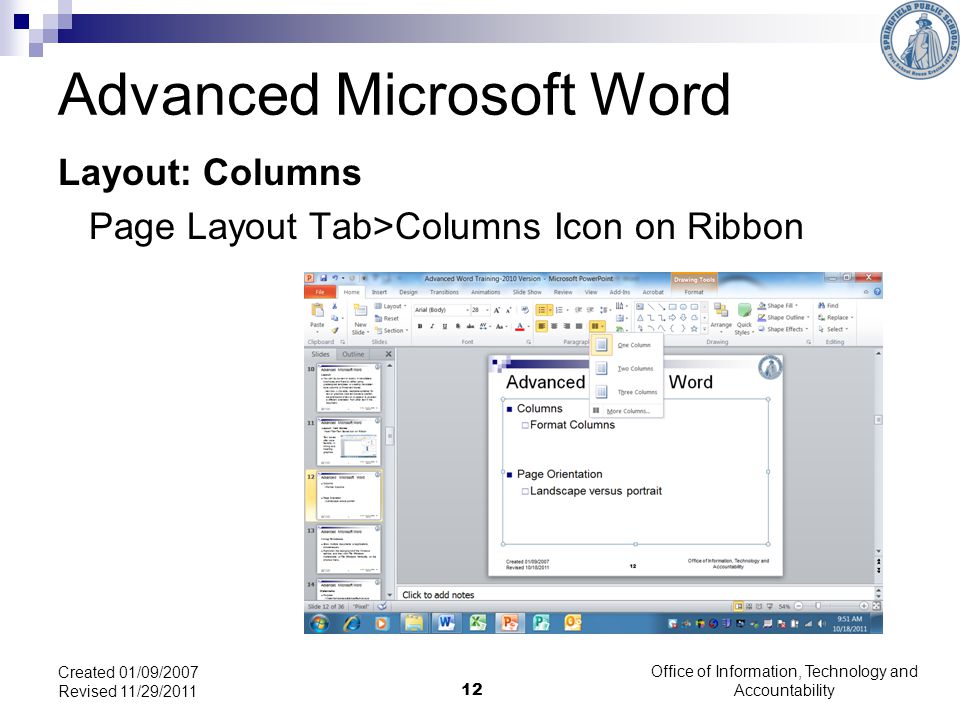Open Word from the taskbar
The height and width of the screenshot is (720, 960).
tap(446, 623)
